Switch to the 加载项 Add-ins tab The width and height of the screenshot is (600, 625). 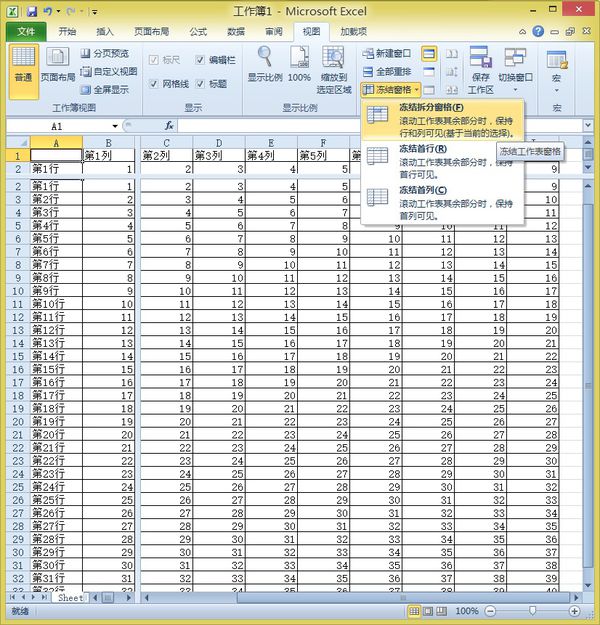(353, 31)
